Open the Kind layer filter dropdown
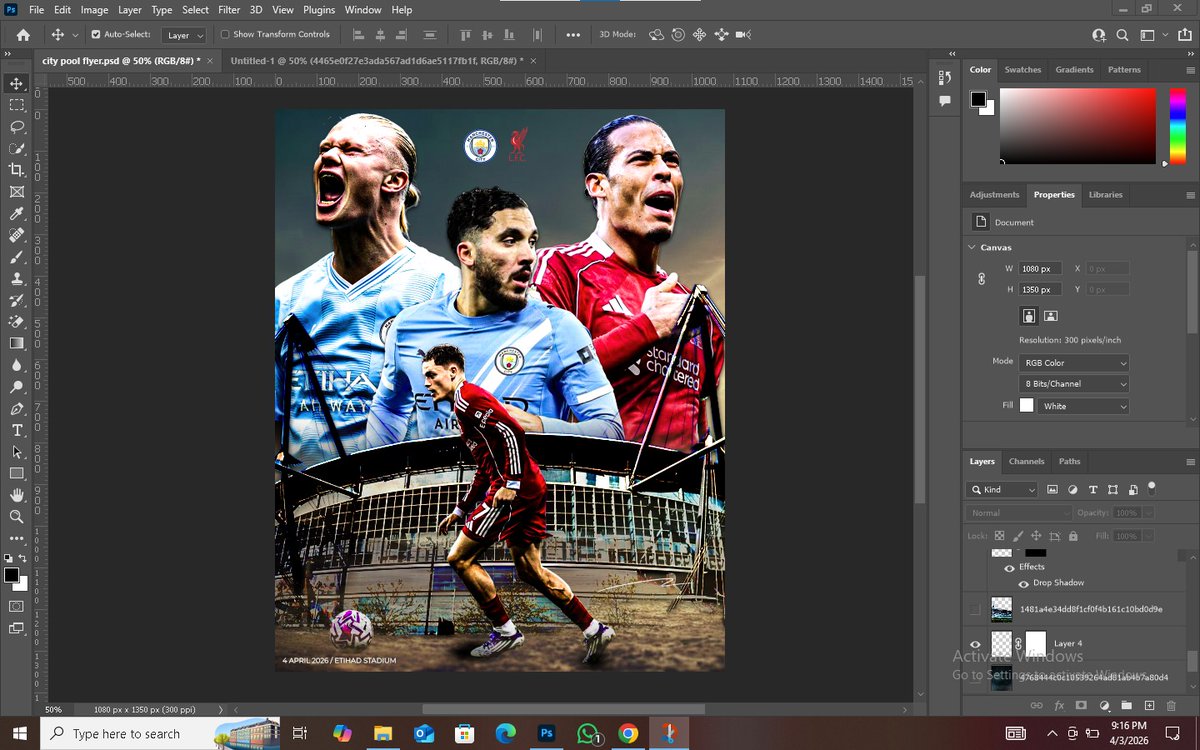Viewport: 1200px width, 750px height. coord(1003,490)
